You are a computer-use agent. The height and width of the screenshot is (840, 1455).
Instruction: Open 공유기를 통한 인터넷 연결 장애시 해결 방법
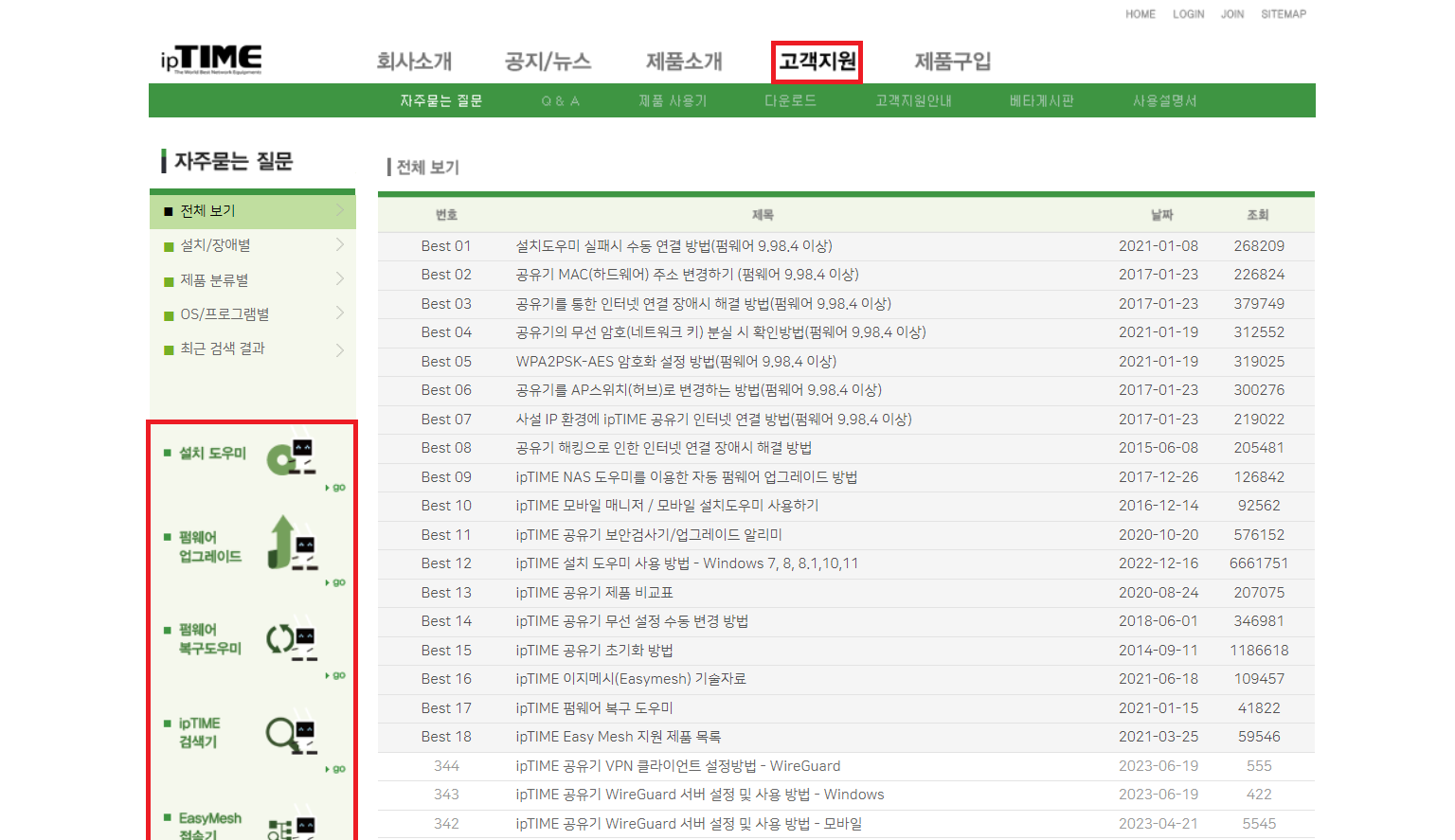click(x=703, y=304)
